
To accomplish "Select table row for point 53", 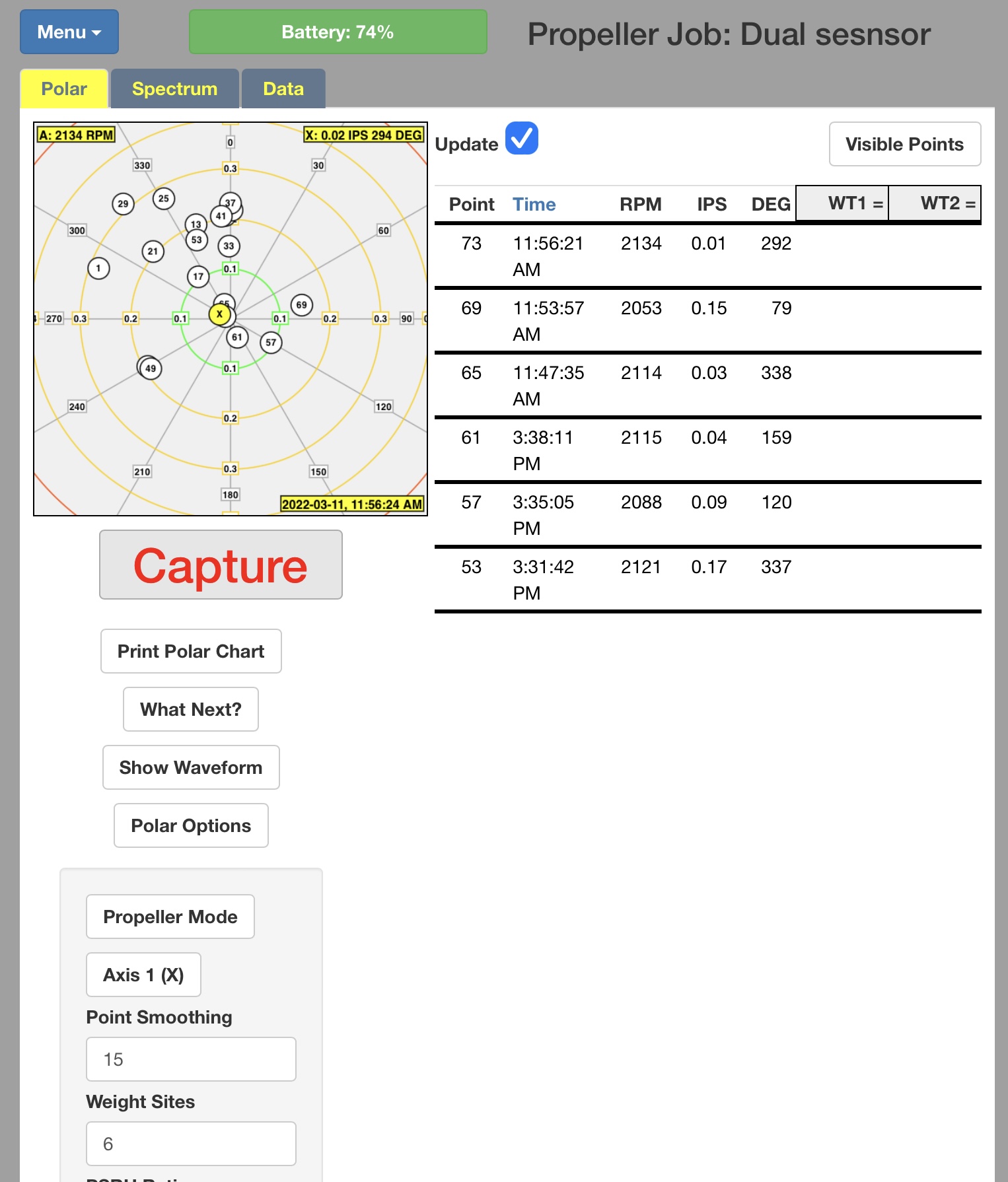I will pyautogui.click(x=708, y=580).
